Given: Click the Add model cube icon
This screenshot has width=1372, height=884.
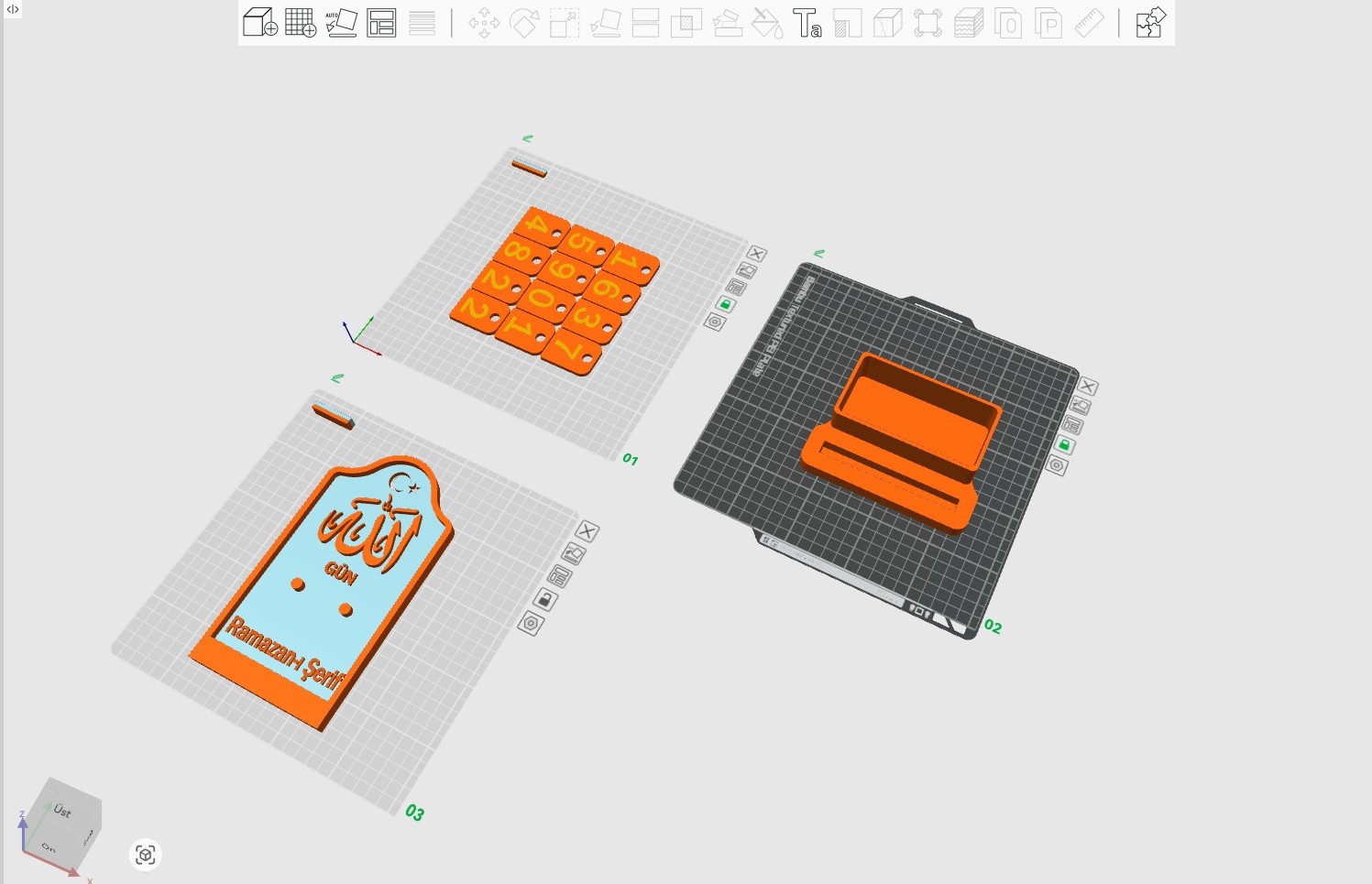Looking at the screenshot, I should point(260,23).
